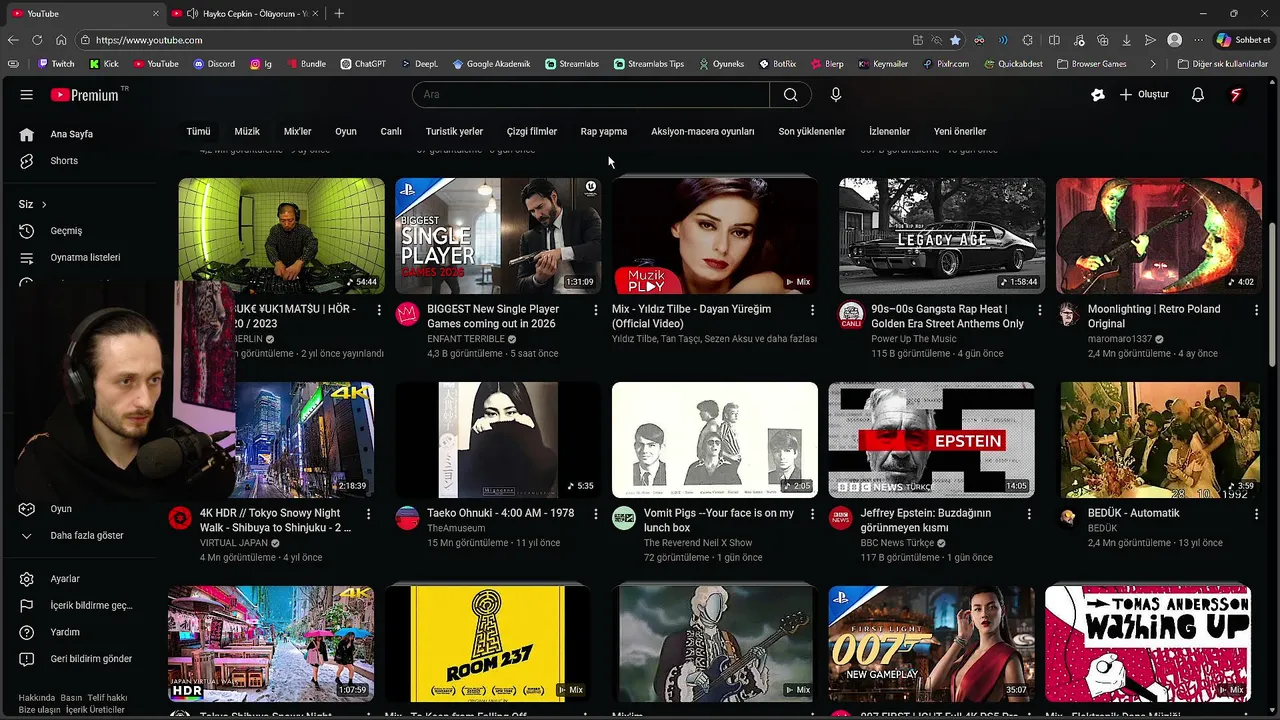The image size is (1280, 720).
Task: Select the Rap yapma chip
Action: [604, 131]
